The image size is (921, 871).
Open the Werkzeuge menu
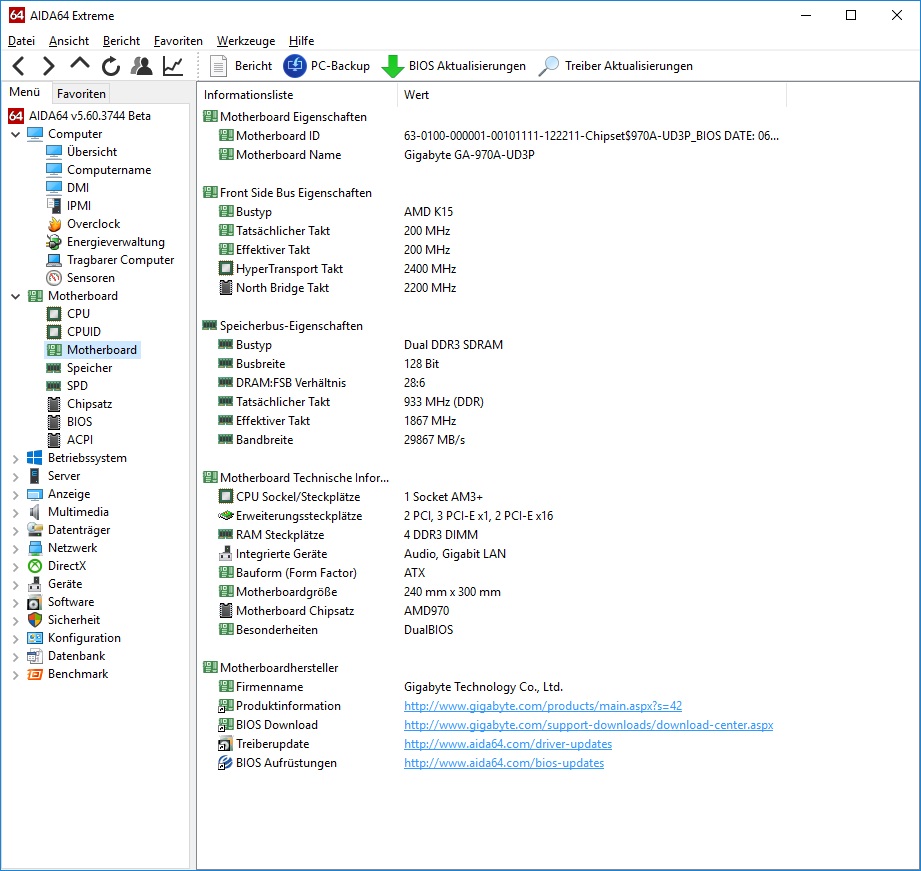246,41
